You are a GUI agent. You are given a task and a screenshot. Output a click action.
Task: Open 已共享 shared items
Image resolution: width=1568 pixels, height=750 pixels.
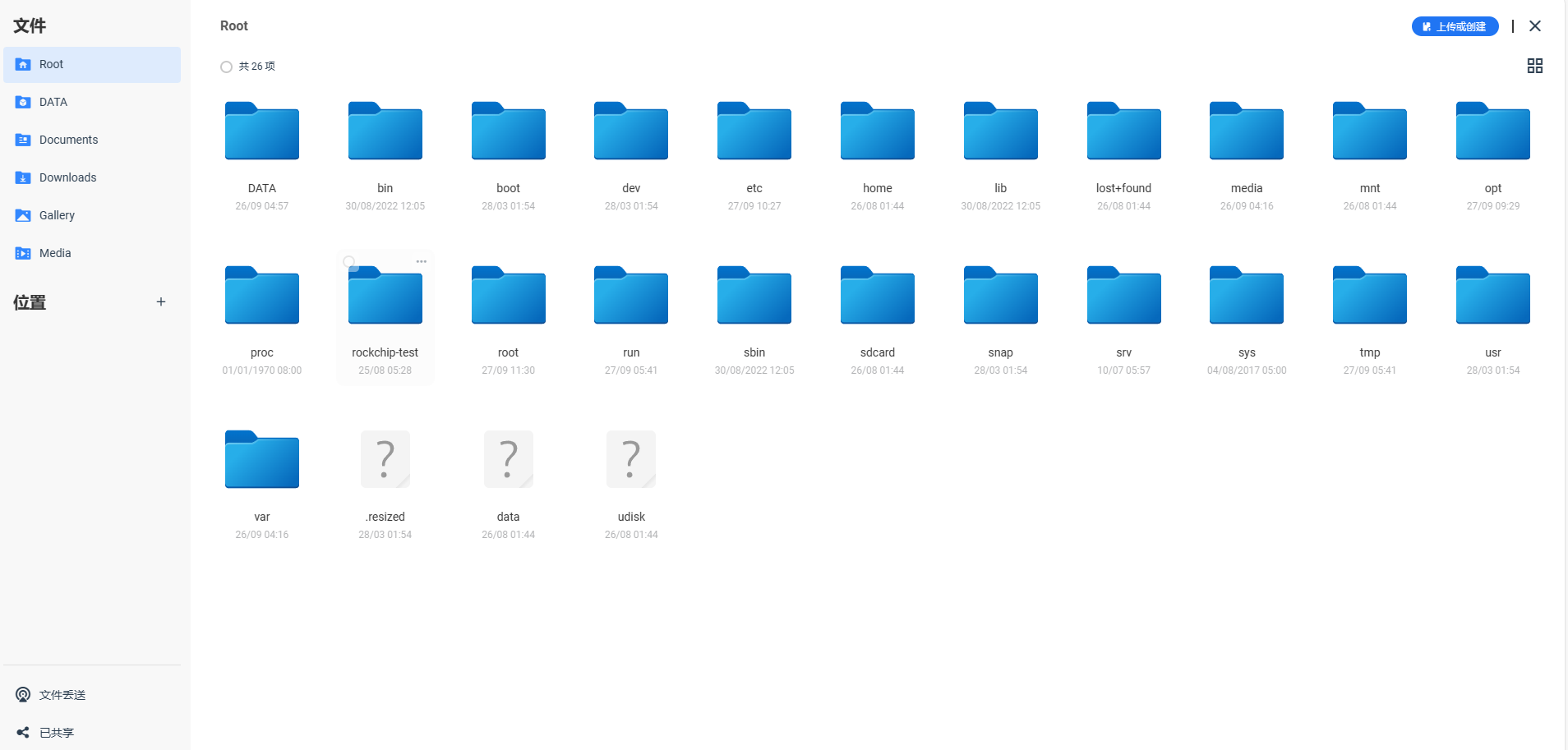point(92,733)
